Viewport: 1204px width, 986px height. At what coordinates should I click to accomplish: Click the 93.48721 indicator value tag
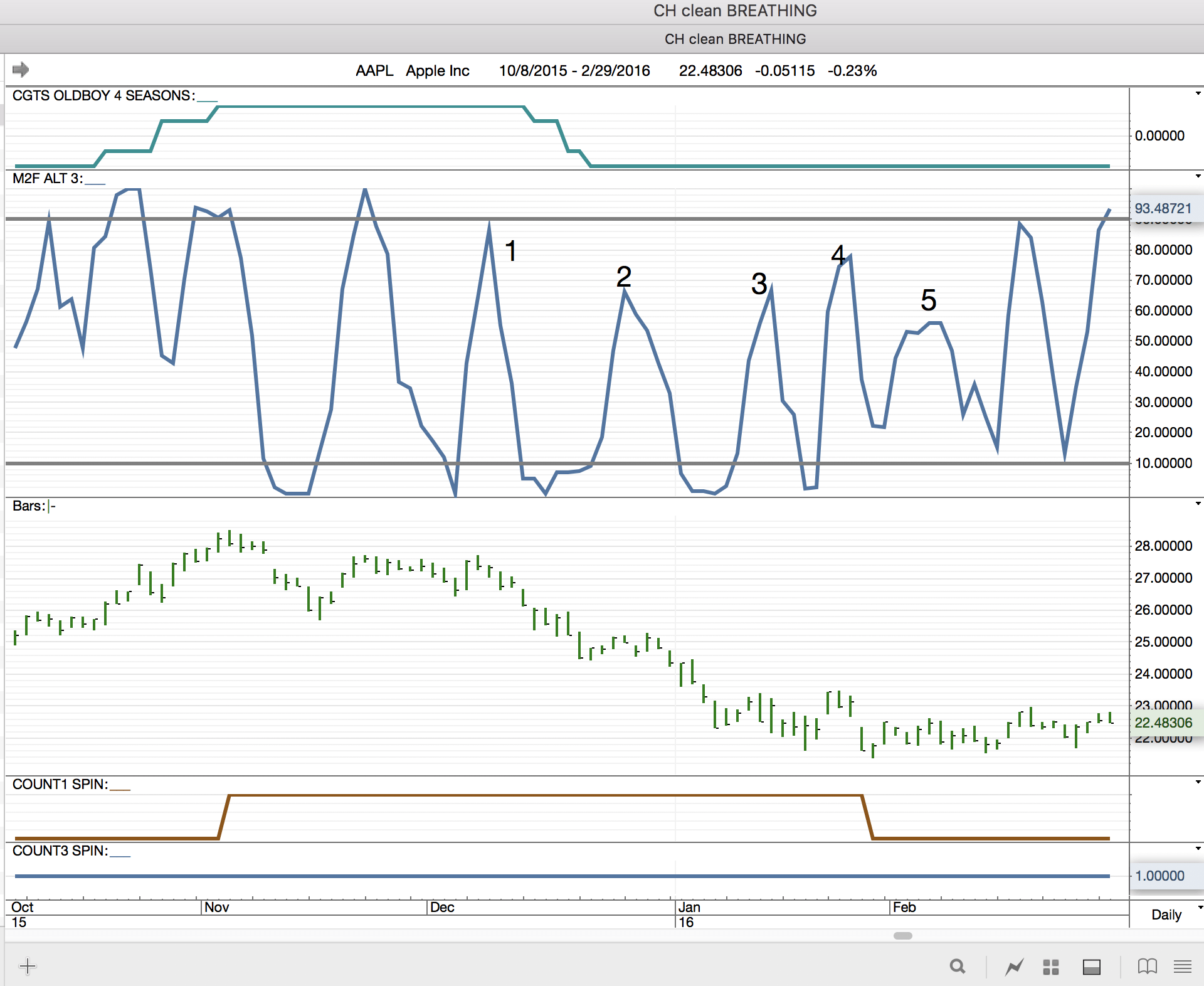click(1163, 208)
